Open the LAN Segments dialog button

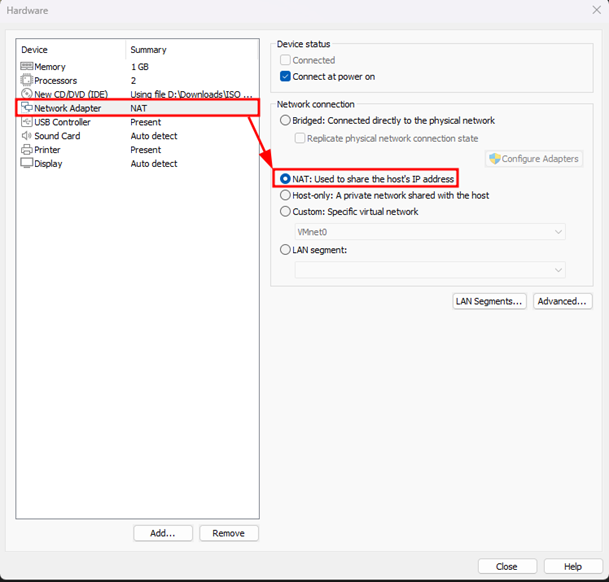[489, 301]
